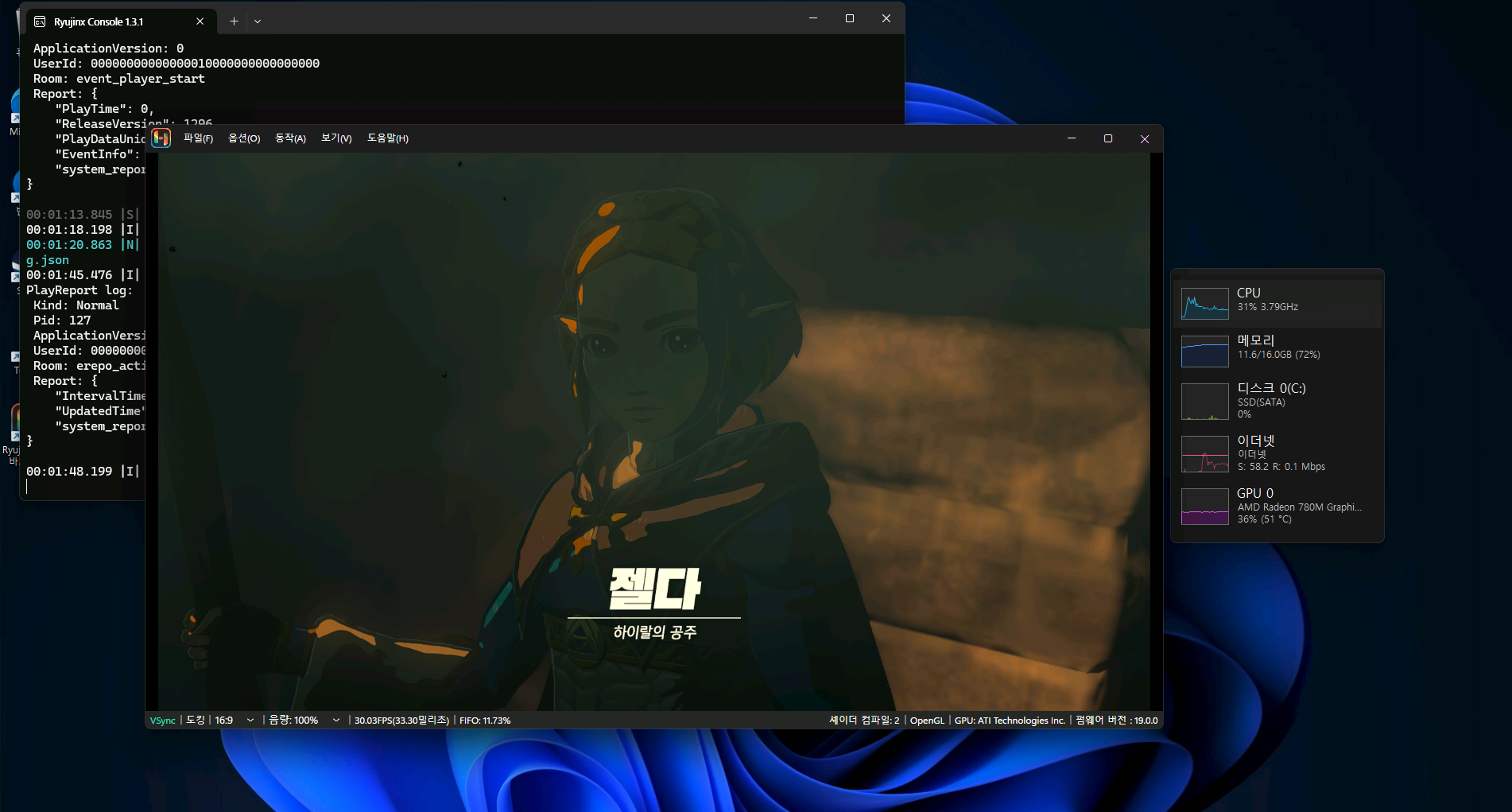Toggle VSync in the status bar

(163, 721)
